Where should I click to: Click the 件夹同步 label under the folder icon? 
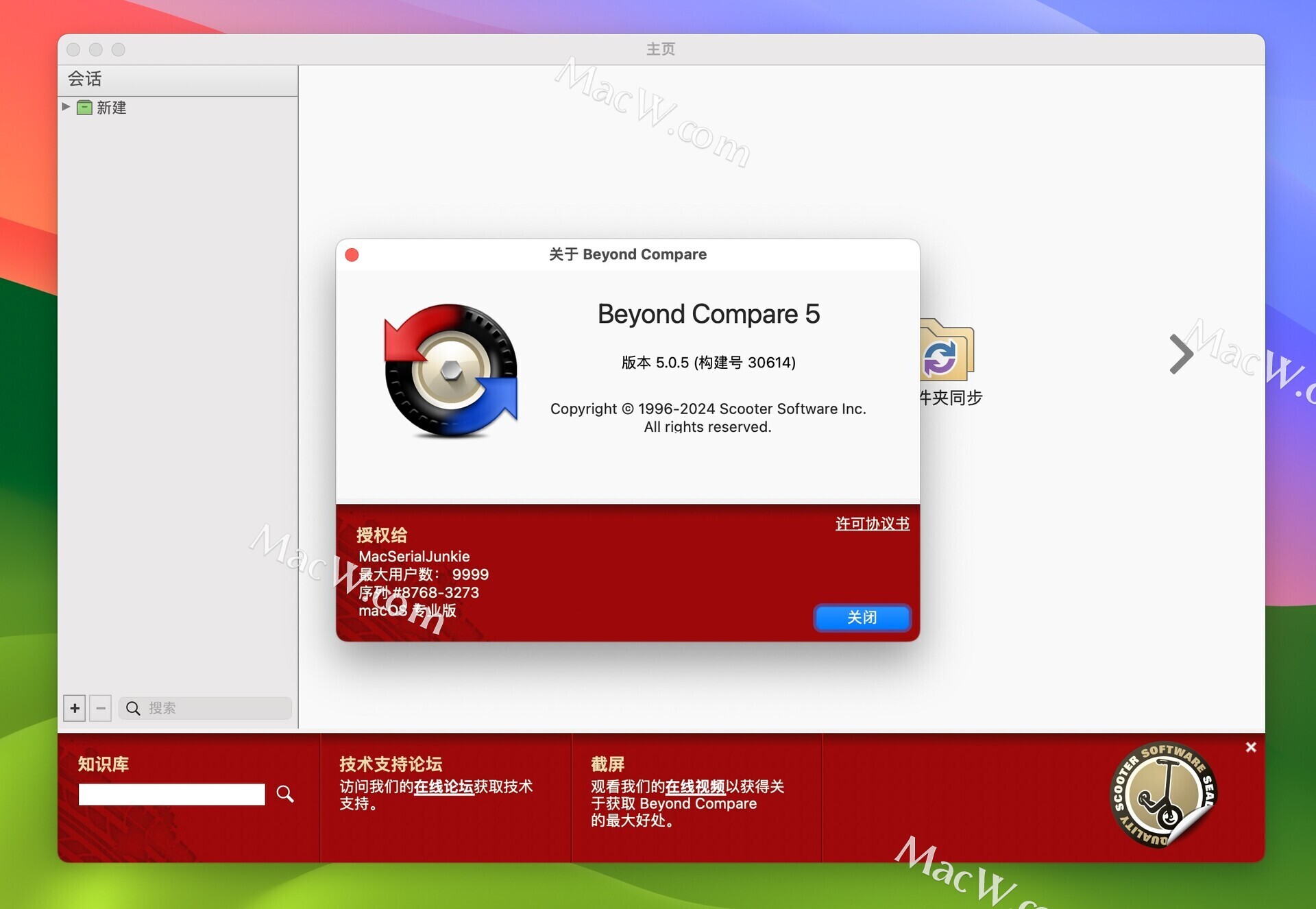(x=951, y=398)
